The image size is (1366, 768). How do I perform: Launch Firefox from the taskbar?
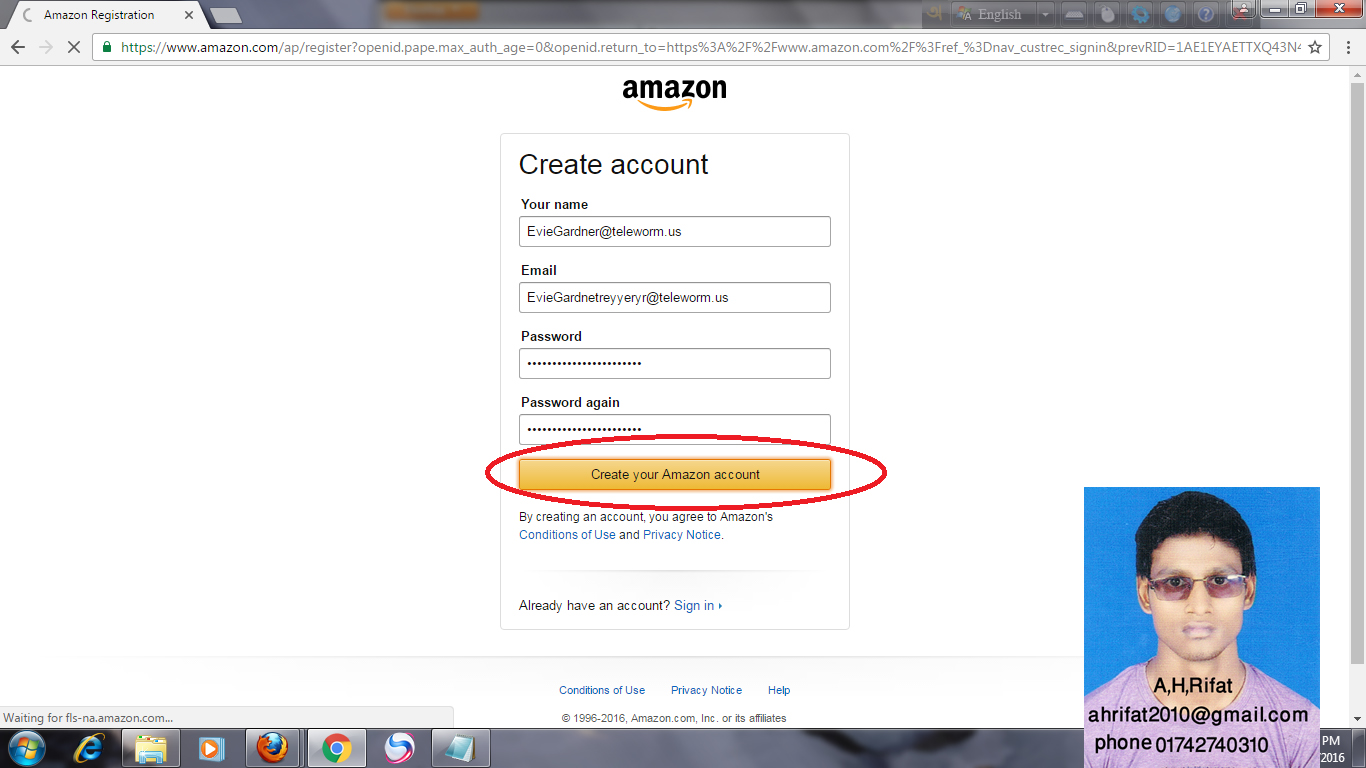pyautogui.click(x=272, y=748)
